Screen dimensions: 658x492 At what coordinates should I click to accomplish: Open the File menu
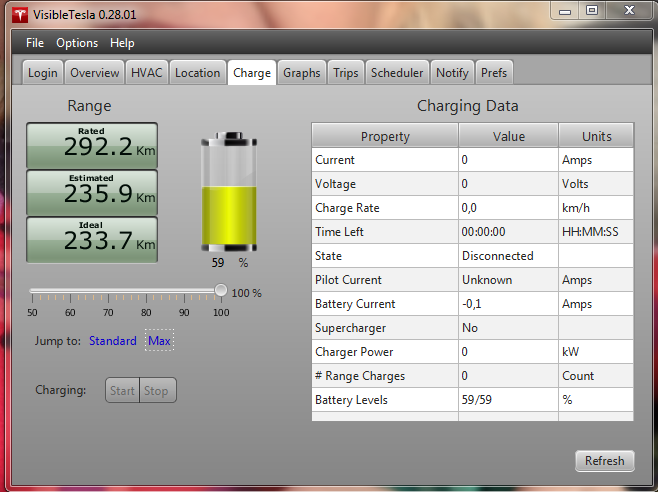35,43
